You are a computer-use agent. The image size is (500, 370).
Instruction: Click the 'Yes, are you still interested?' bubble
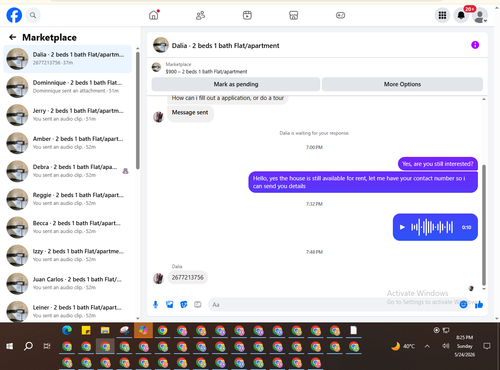[438, 164]
